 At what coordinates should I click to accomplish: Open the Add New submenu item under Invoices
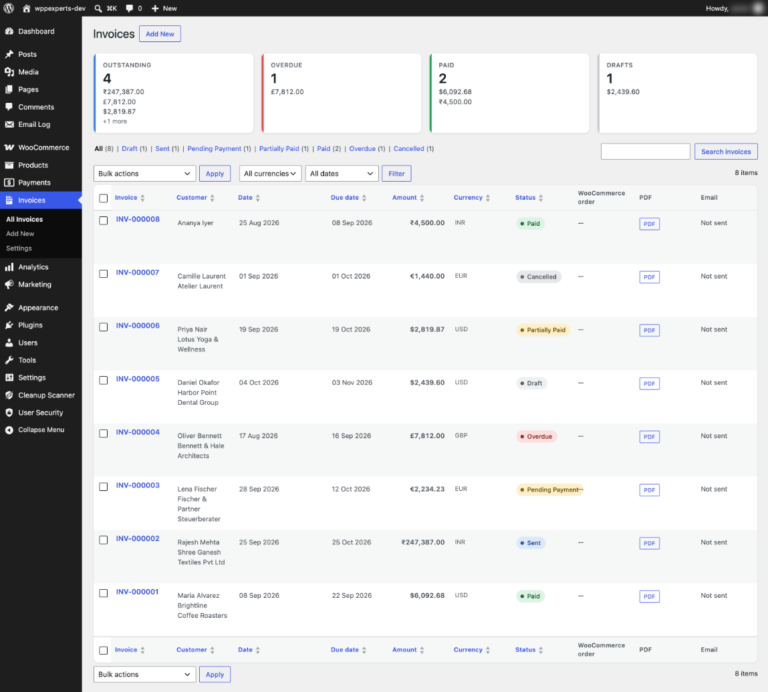click(x=20, y=234)
